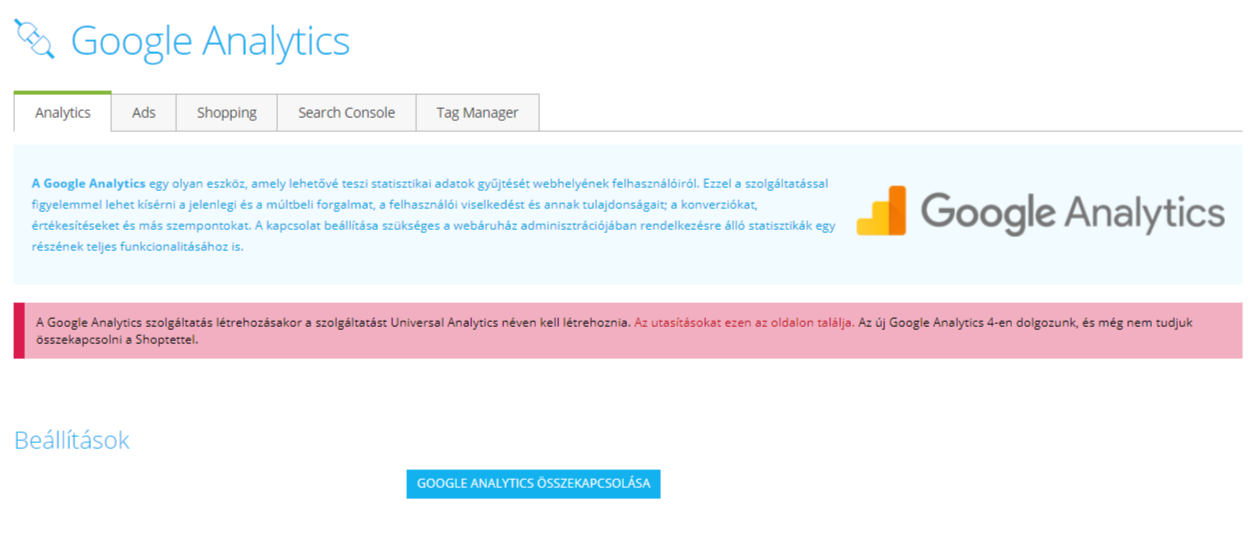The height and width of the screenshot is (545, 1260).
Task: Open the Tag Manager tab
Action: coord(477,112)
